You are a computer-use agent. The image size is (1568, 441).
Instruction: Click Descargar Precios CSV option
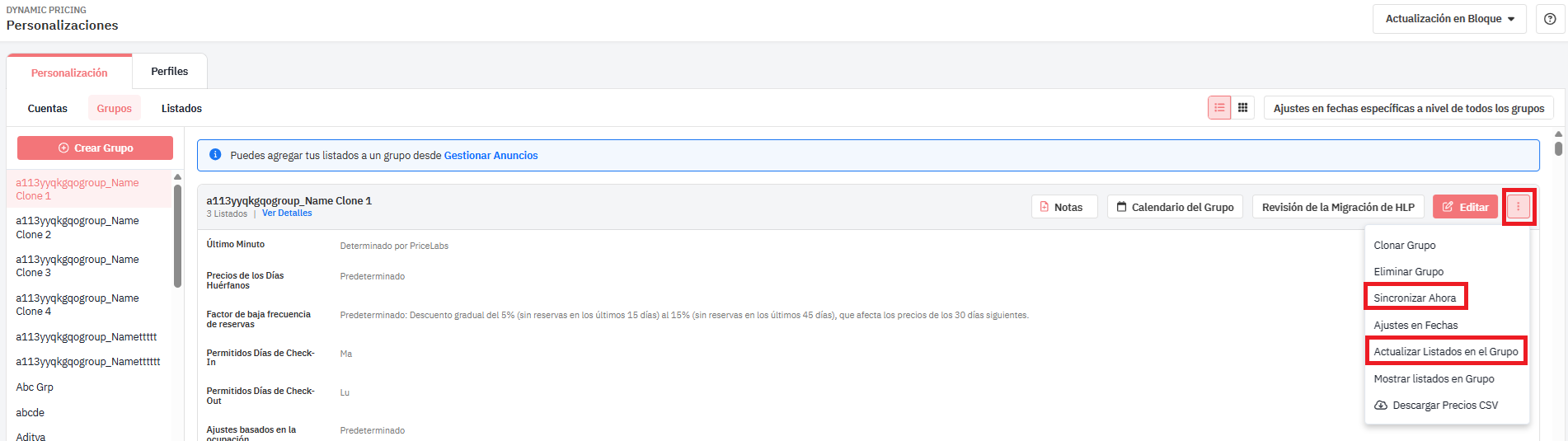1436,406
